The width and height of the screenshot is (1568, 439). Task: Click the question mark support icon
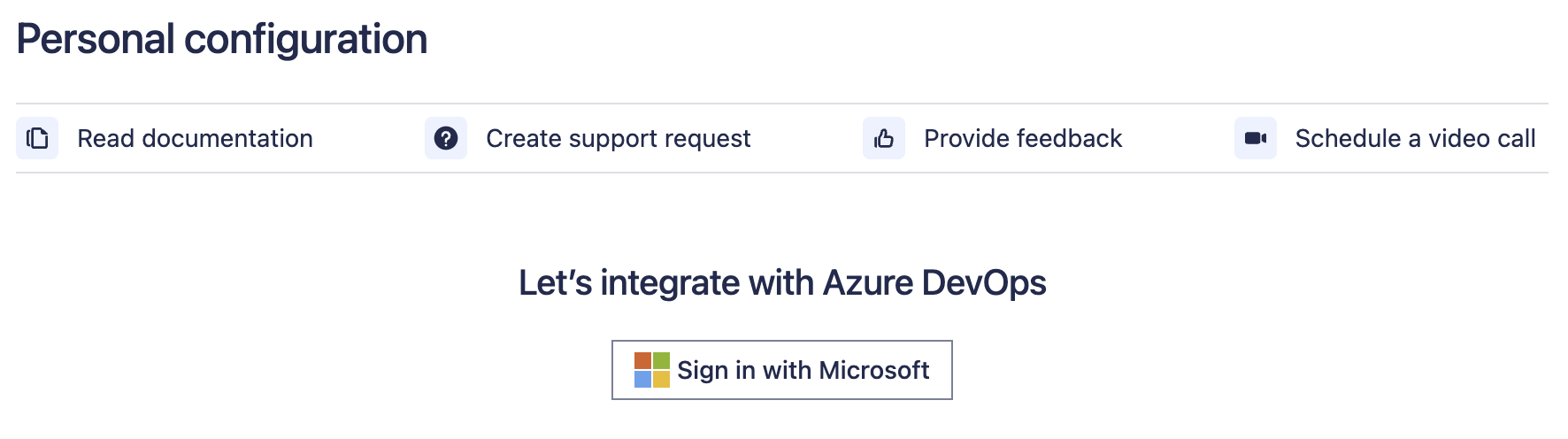[x=446, y=138]
